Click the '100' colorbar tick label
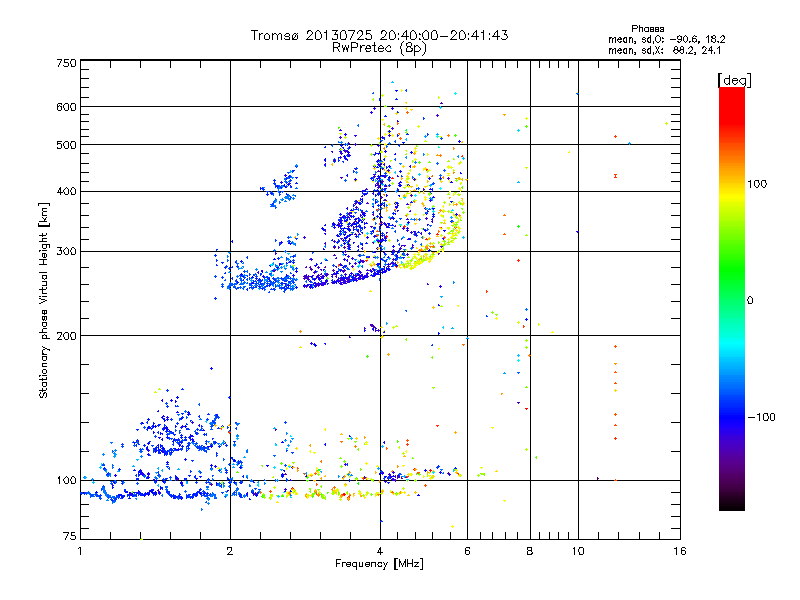This screenshot has width=800, height=600. click(x=757, y=184)
